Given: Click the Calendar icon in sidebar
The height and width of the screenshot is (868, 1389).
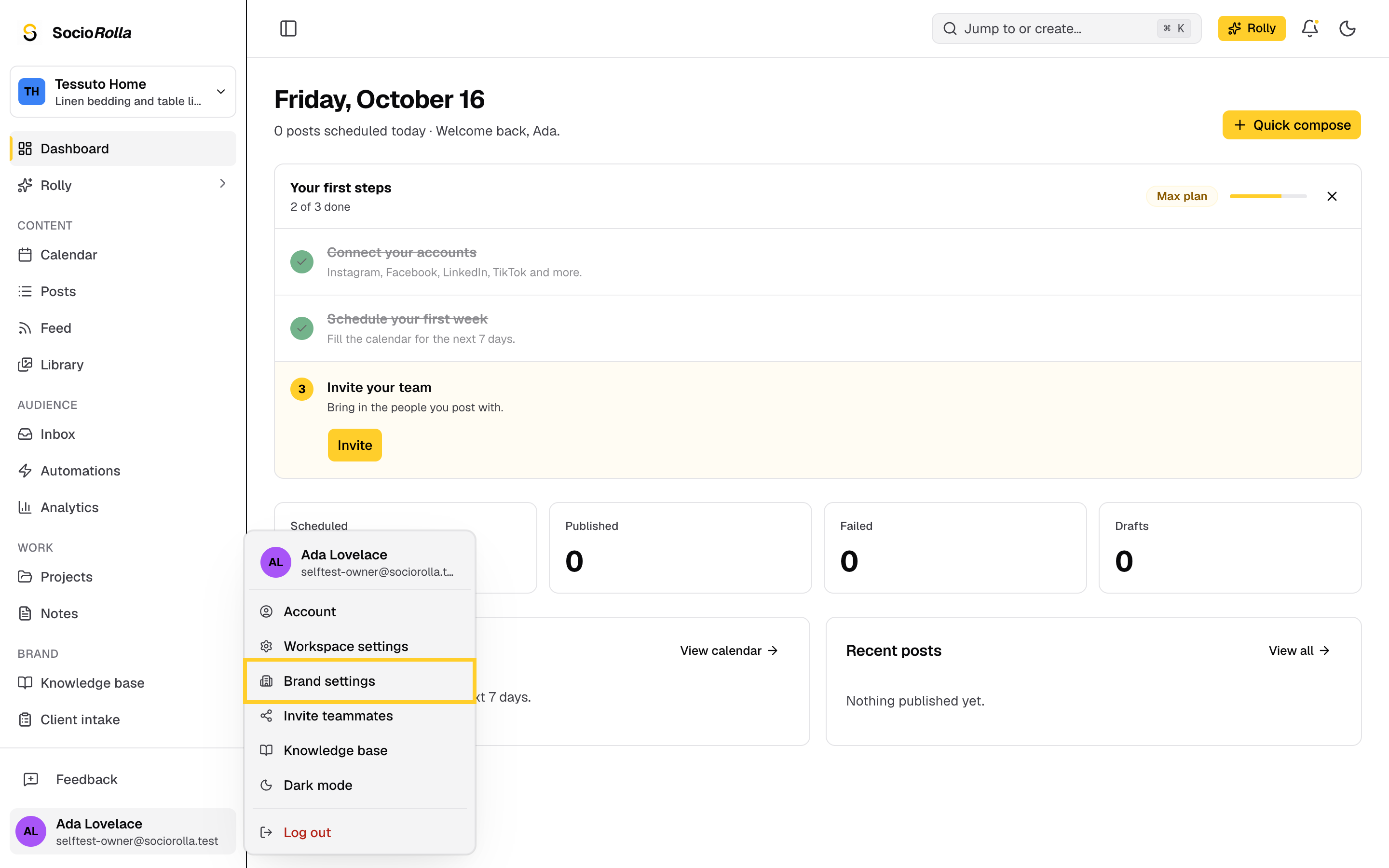Looking at the screenshot, I should coord(25,254).
